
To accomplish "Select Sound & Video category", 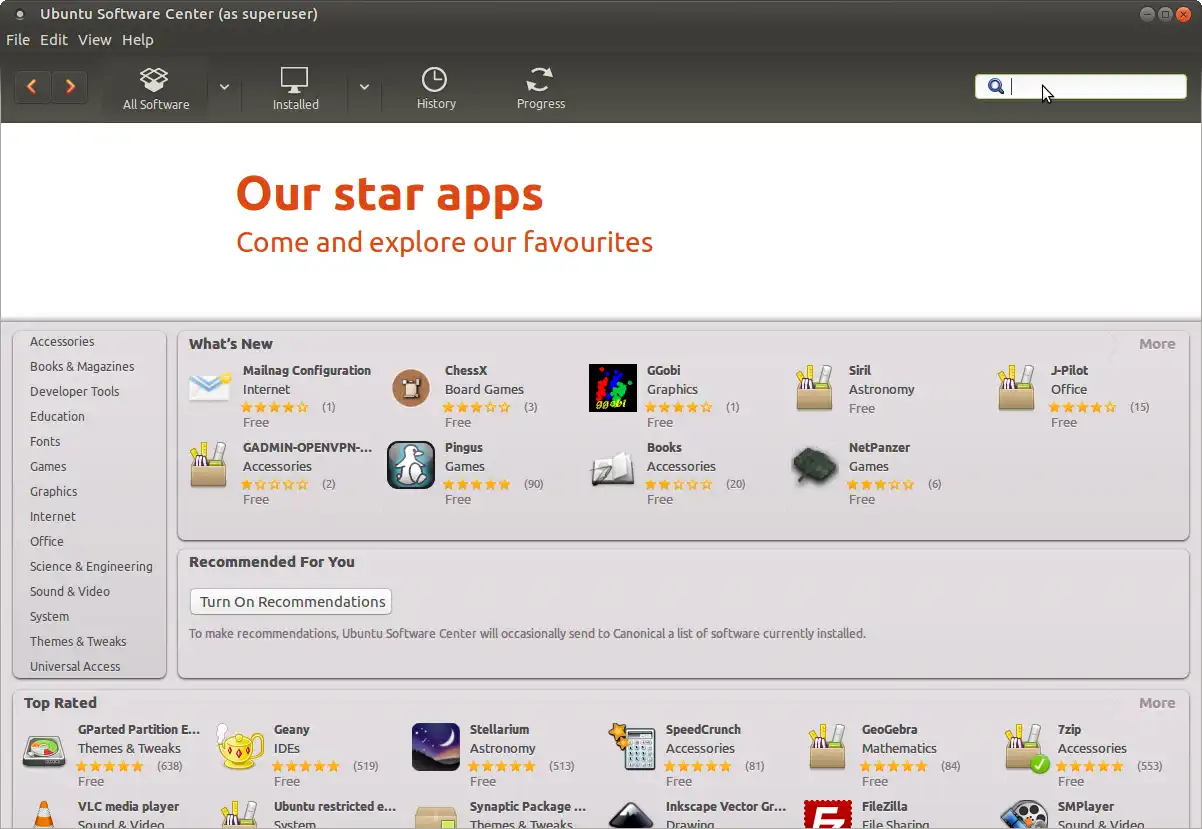I will (70, 592).
